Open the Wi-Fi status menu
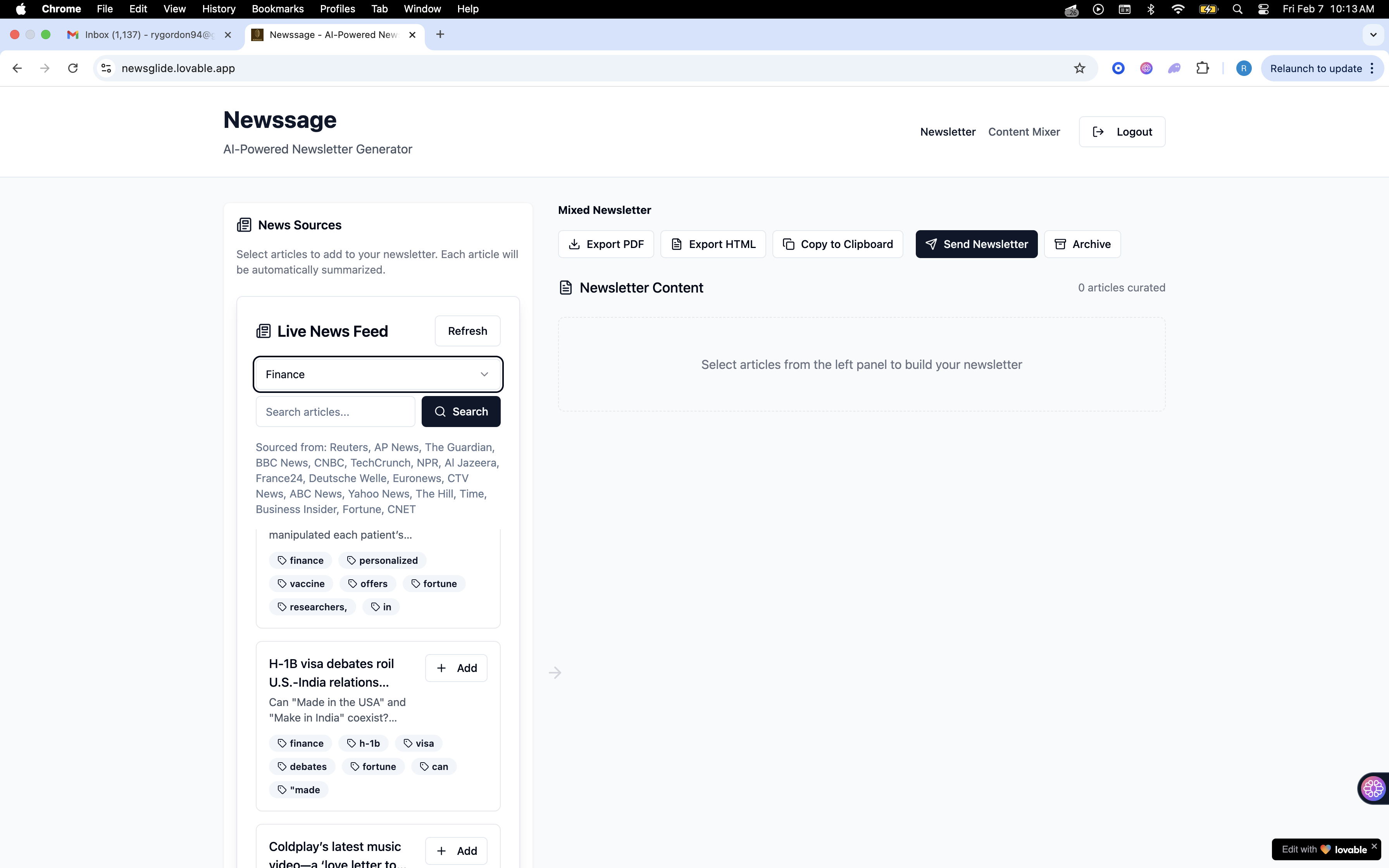 1178,9
